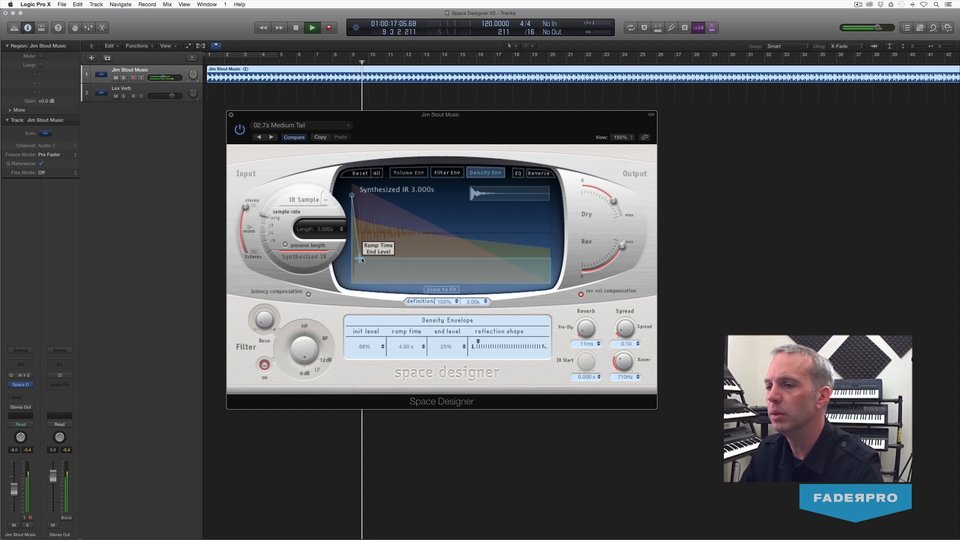Viewport: 960px width, 540px height.
Task: Adjust the master volume slider in control bar
Action: tap(867, 28)
